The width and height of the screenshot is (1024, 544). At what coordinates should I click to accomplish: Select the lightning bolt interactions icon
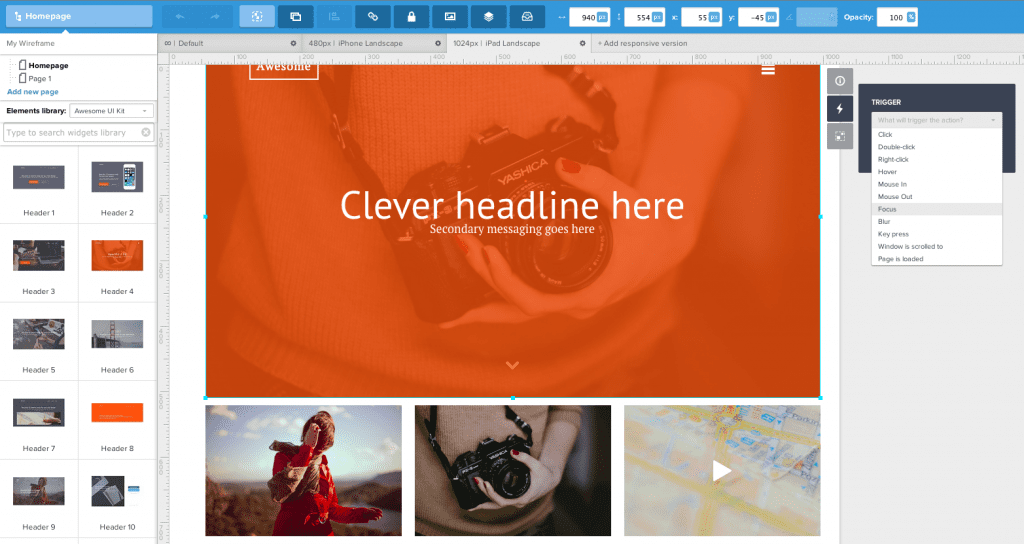click(x=839, y=109)
